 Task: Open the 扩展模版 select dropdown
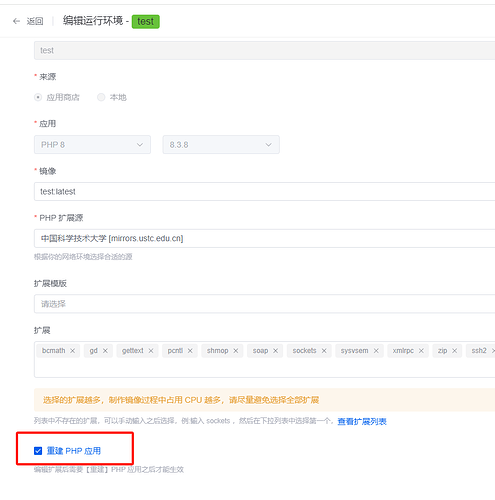click(x=264, y=304)
